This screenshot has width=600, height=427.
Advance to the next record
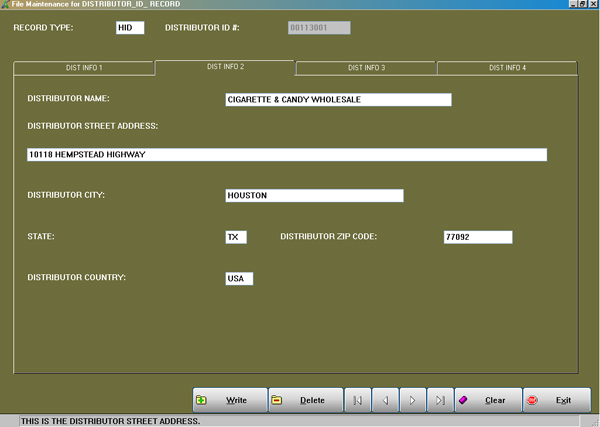412,400
